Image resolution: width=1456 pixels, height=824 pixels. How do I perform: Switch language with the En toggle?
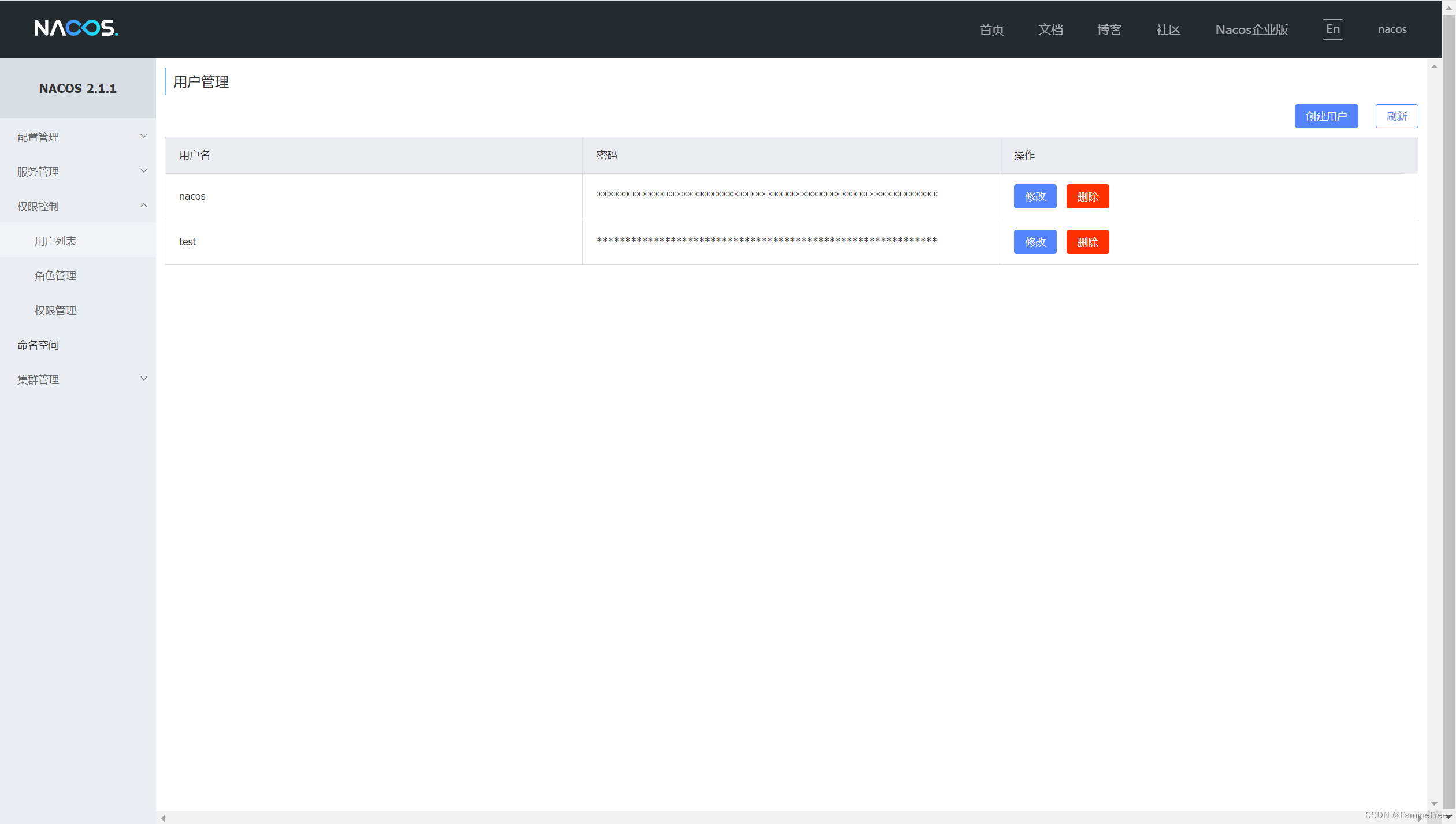pos(1332,29)
